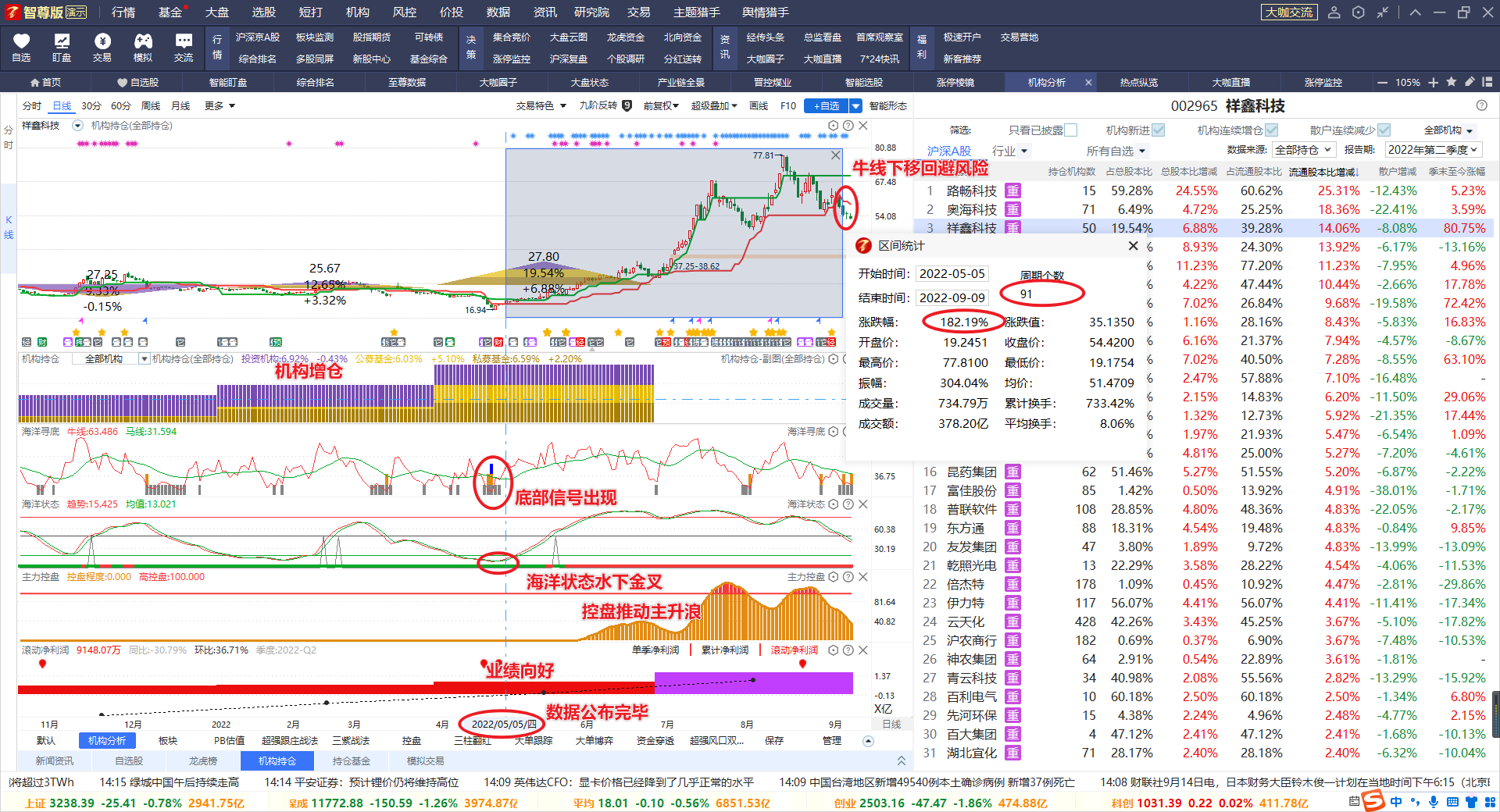Uncheck the 机构新进 checkbox
Screen dimensions: 1500x812
tap(1158, 130)
